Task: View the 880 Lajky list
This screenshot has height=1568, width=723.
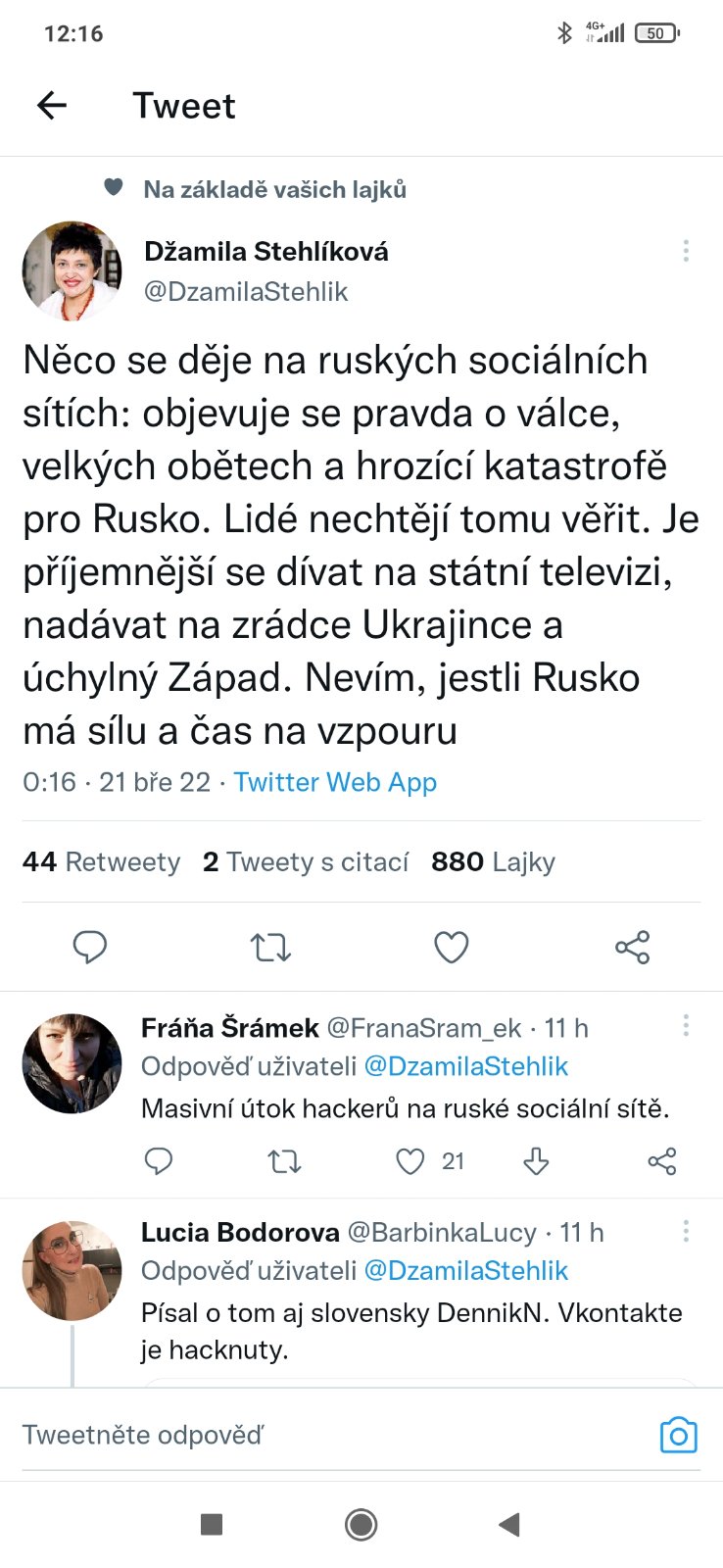Action: [x=493, y=862]
